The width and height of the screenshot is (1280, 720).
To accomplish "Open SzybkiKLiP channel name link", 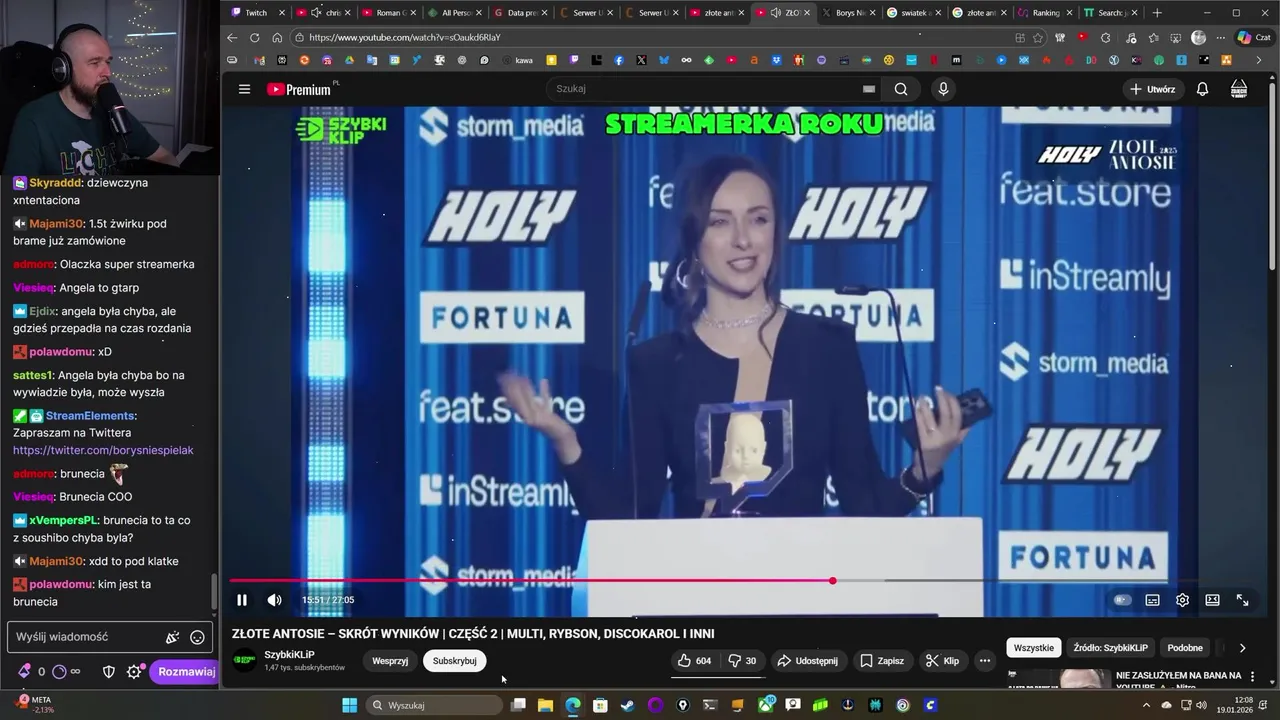I will tap(289, 655).
